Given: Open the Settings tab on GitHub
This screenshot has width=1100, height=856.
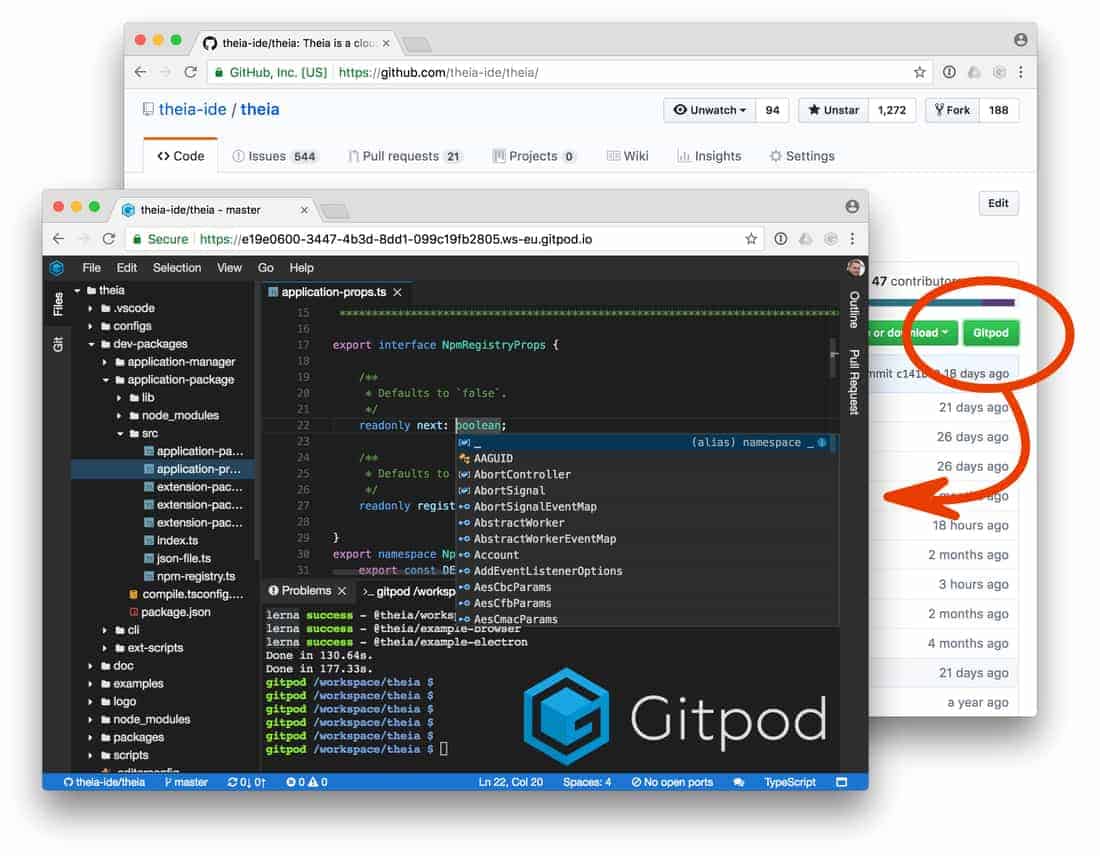Looking at the screenshot, I should [802, 156].
